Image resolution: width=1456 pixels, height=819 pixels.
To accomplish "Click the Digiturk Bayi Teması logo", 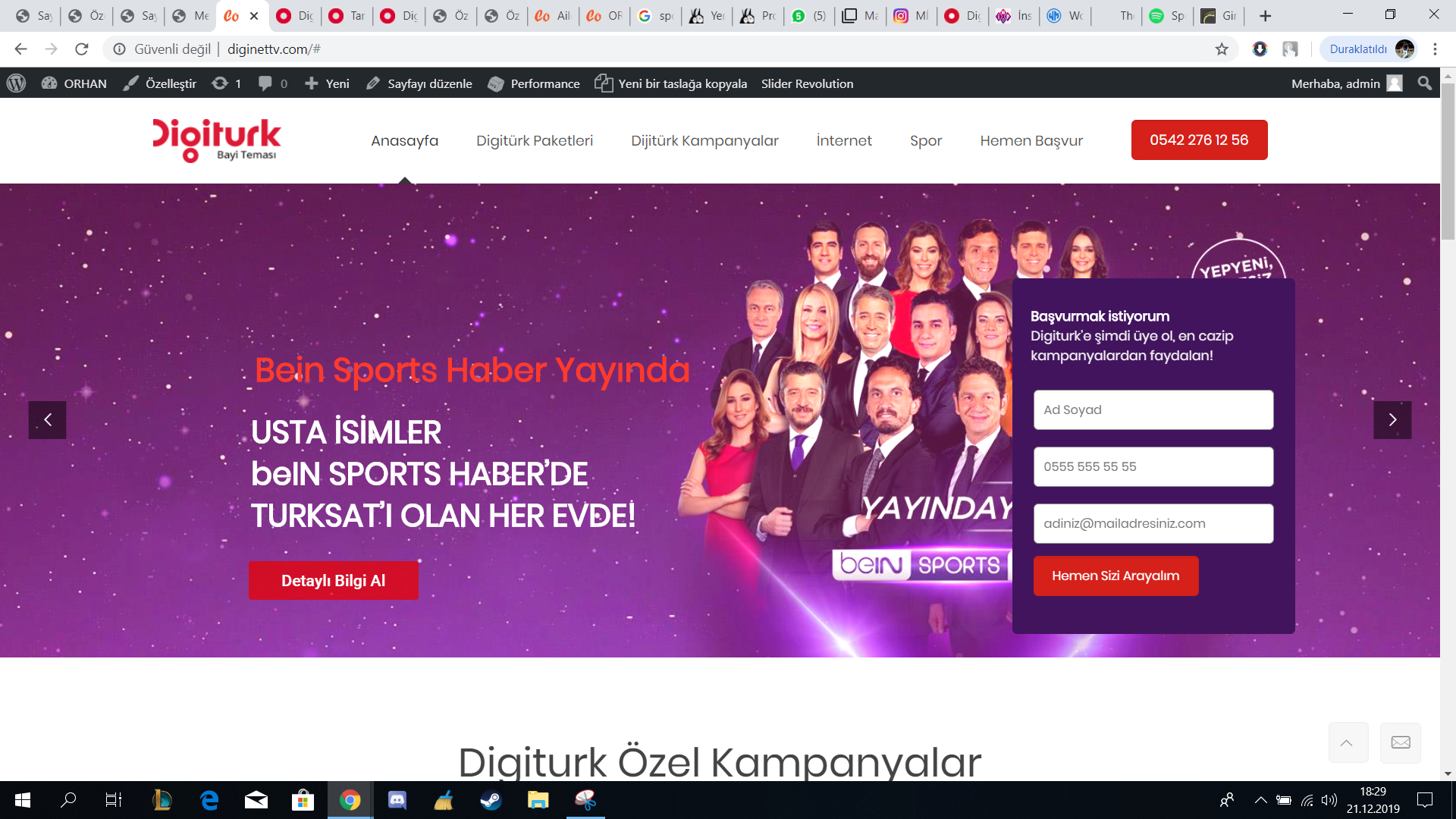I will point(216,140).
